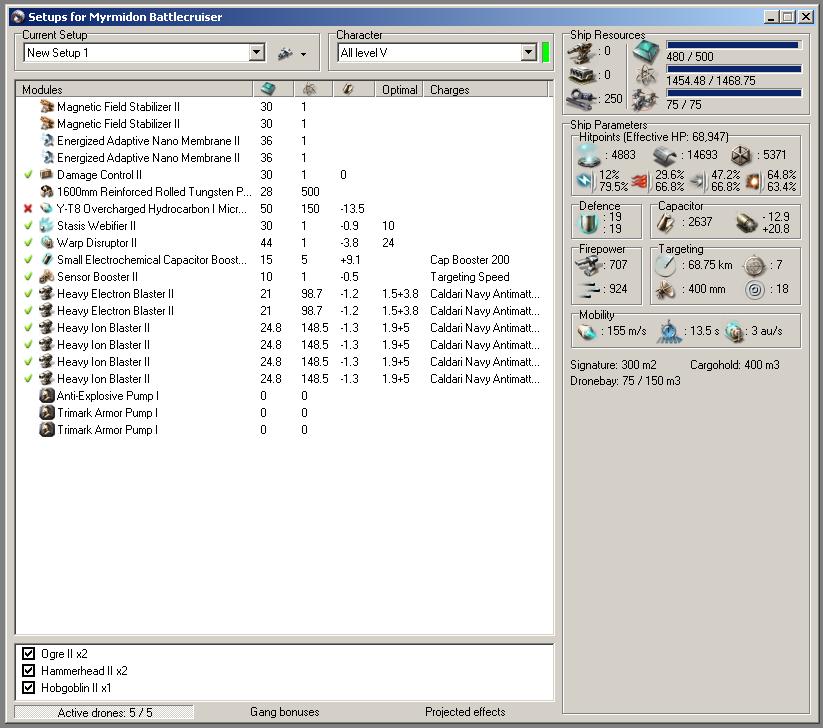Uncheck the Ogre II x2 drones
This screenshot has width=823, height=728.
pos(28,654)
